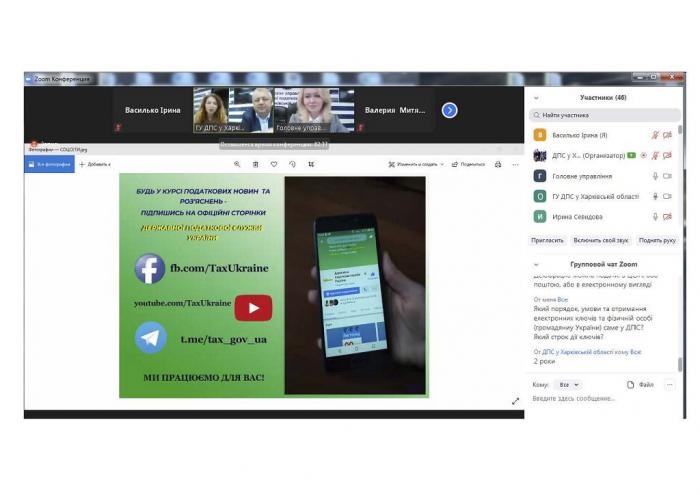Collapse the Групповой чат Zoom chevron
The height and width of the screenshot is (495, 700).
coord(536,264)
